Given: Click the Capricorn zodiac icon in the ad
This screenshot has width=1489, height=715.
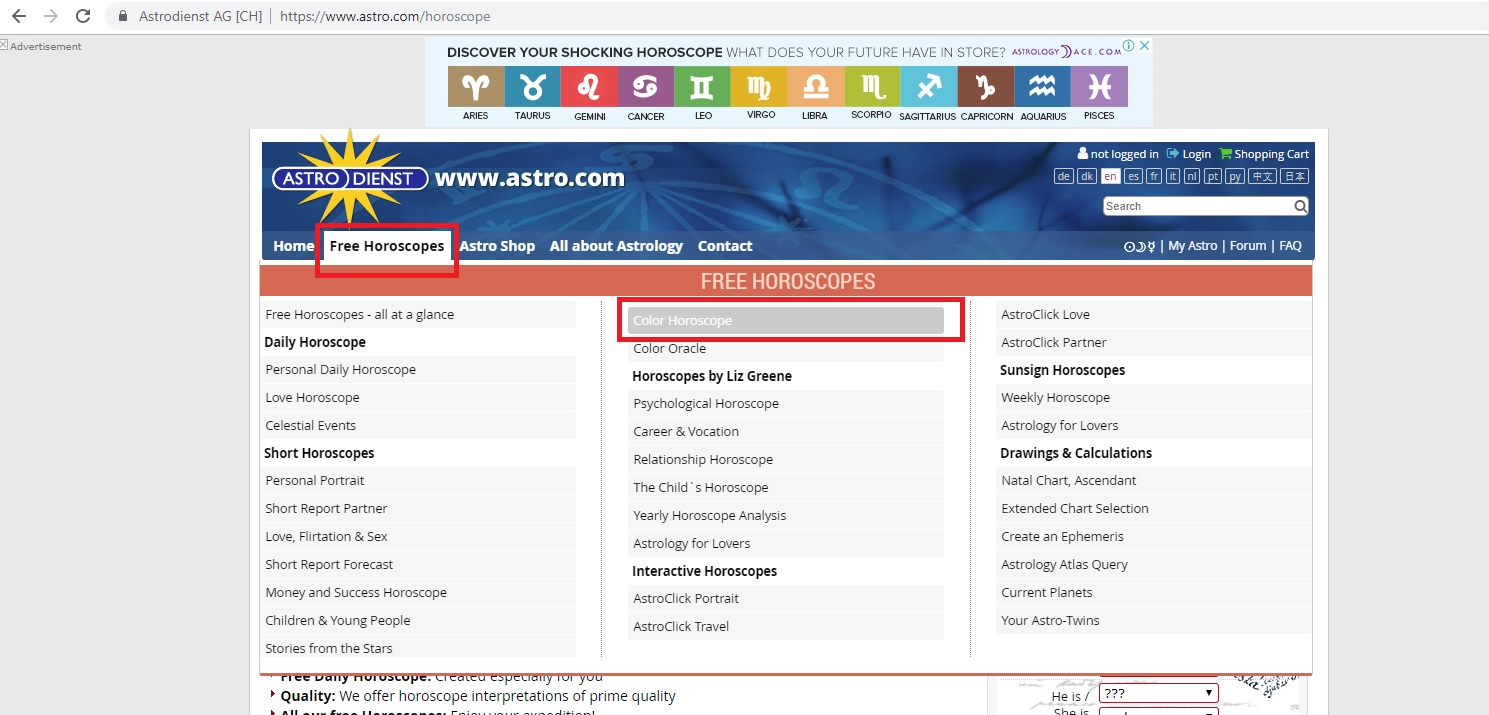Looking at the screenshot, I should [986, 87].
